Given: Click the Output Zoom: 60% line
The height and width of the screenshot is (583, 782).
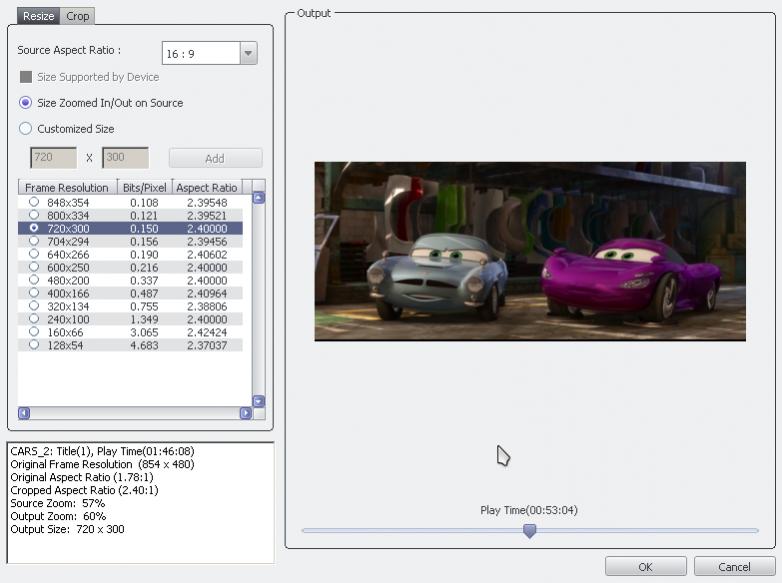Looking at the screenshot, I should 58,516.
